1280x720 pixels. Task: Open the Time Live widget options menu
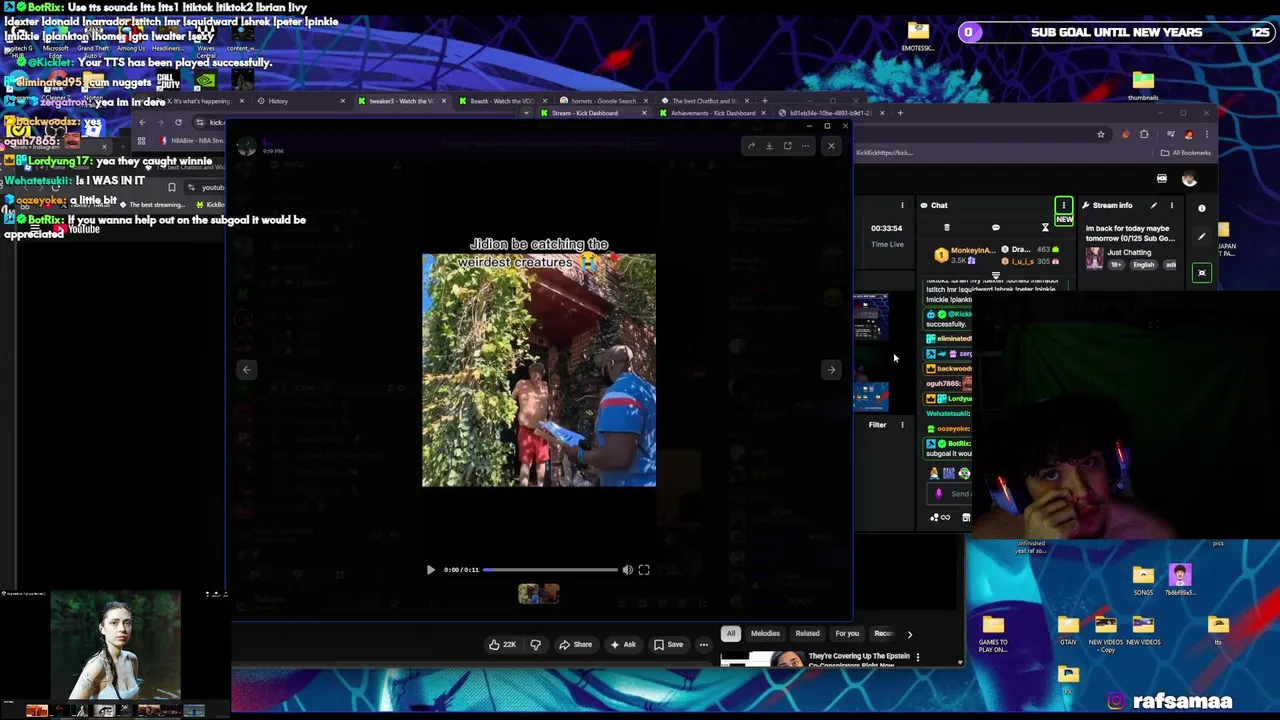(x=902, y=206)
